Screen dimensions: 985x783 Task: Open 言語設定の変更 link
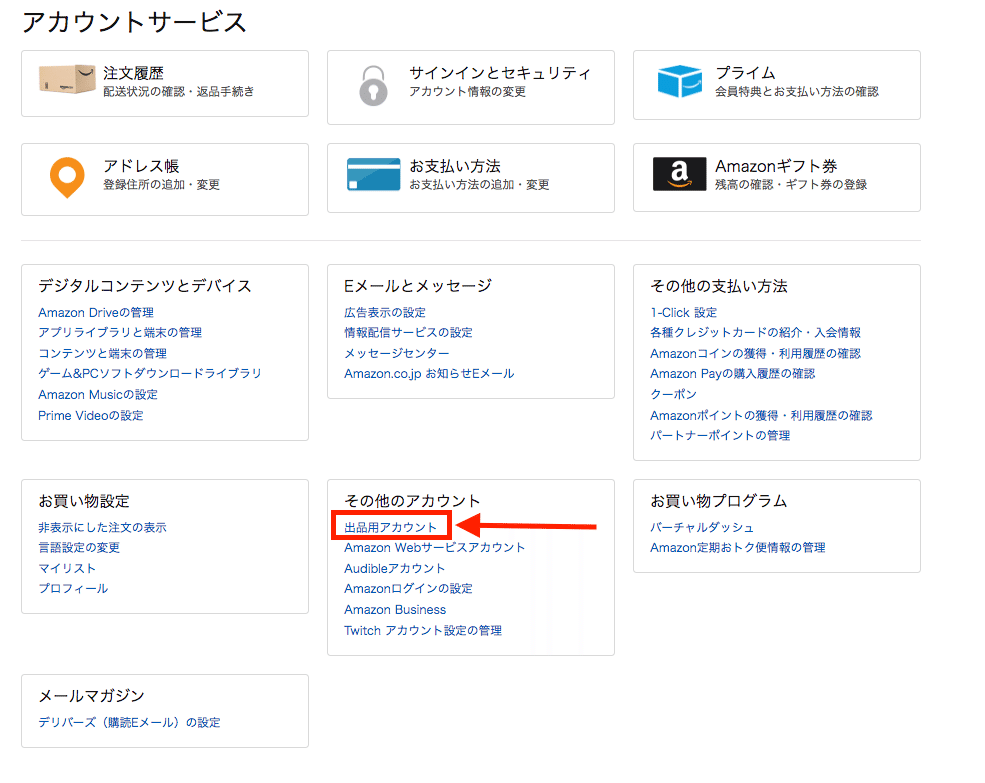click(79, 547)
